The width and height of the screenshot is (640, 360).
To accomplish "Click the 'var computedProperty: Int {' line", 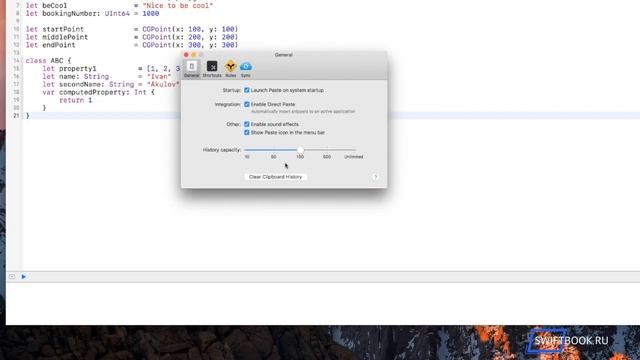I will point(98,92).
